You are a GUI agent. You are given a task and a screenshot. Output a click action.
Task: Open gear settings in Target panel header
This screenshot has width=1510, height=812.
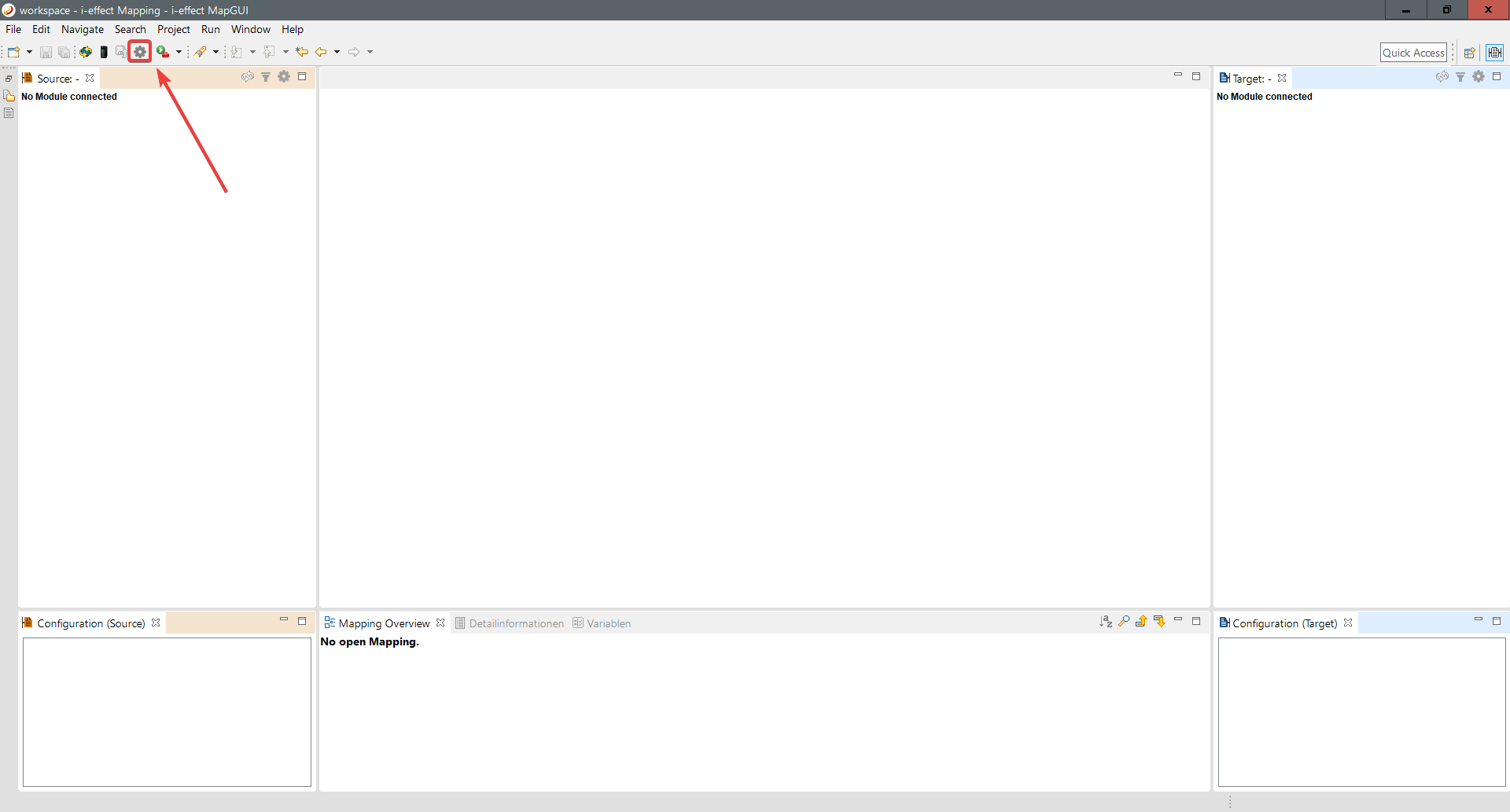1479,77
